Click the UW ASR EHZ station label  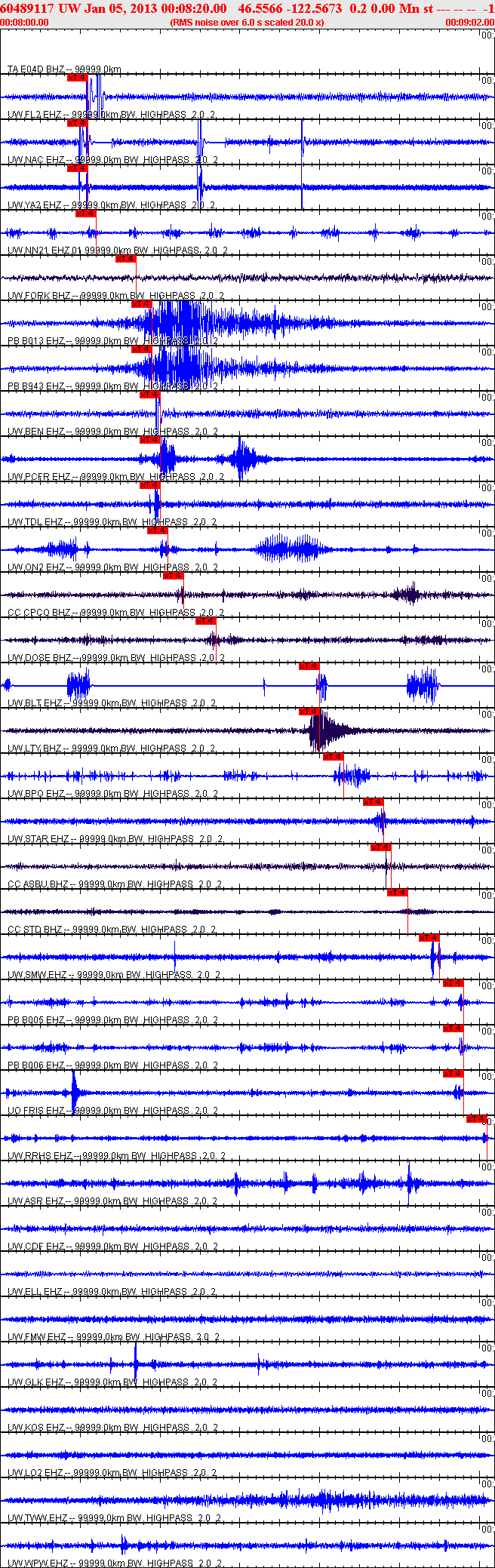[36, 1201]
